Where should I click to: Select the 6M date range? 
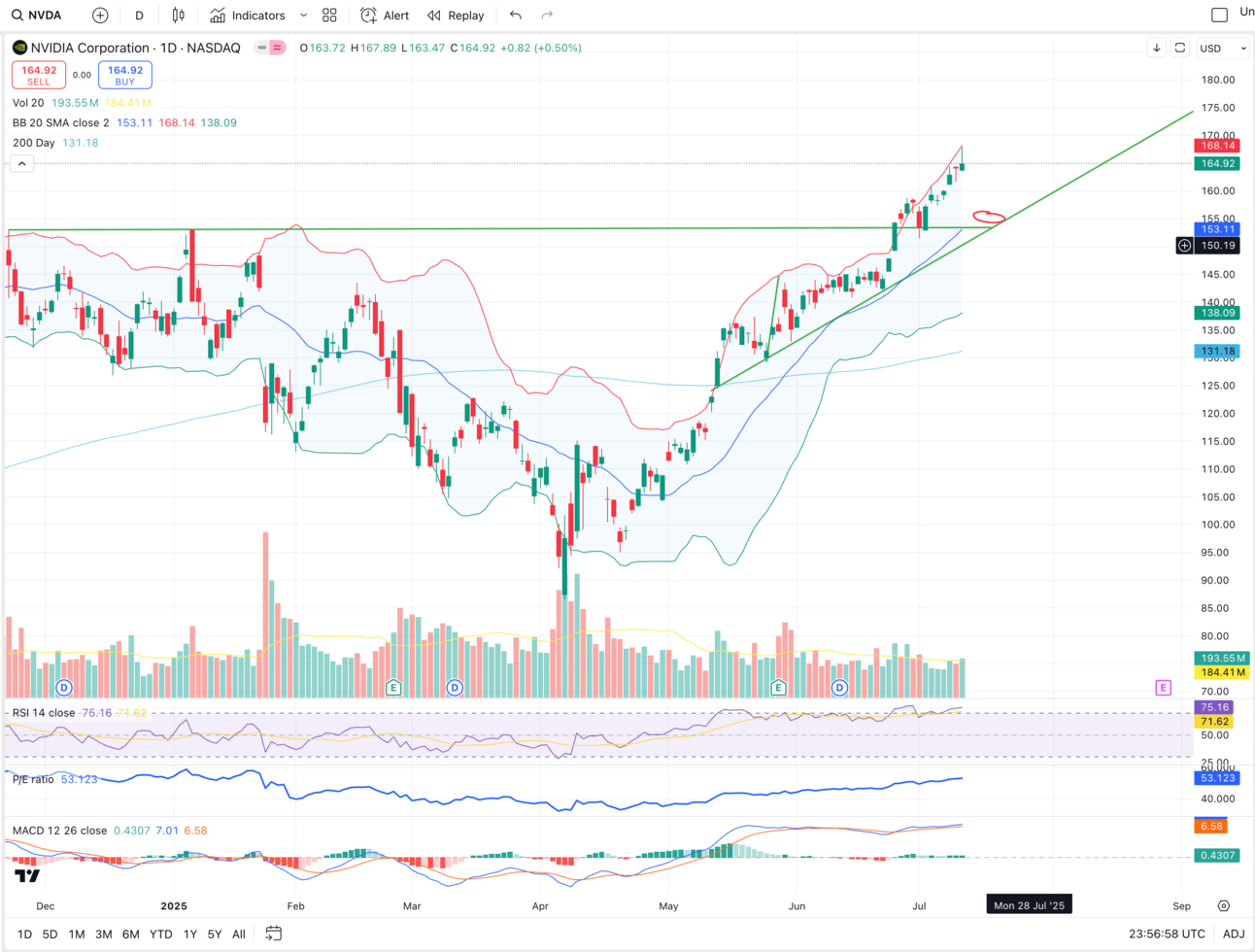[130, 935]
